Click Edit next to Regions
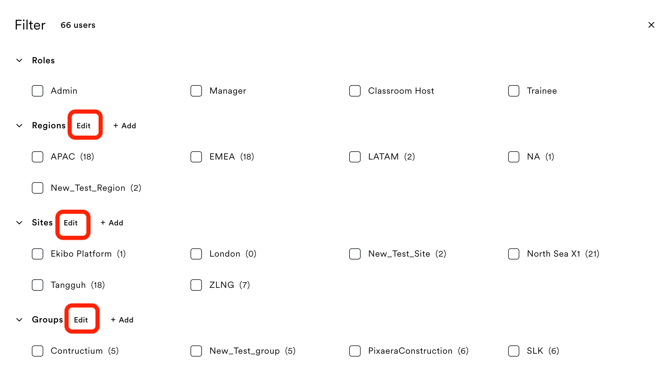Screen dimensions: 670x373 84,126
